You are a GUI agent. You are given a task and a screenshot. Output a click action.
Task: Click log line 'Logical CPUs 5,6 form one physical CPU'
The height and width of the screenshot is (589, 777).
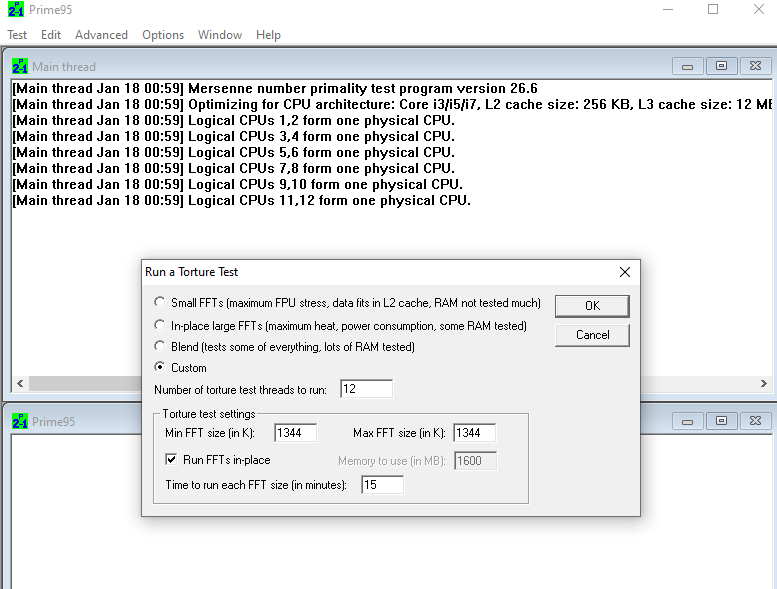point(233,152)
